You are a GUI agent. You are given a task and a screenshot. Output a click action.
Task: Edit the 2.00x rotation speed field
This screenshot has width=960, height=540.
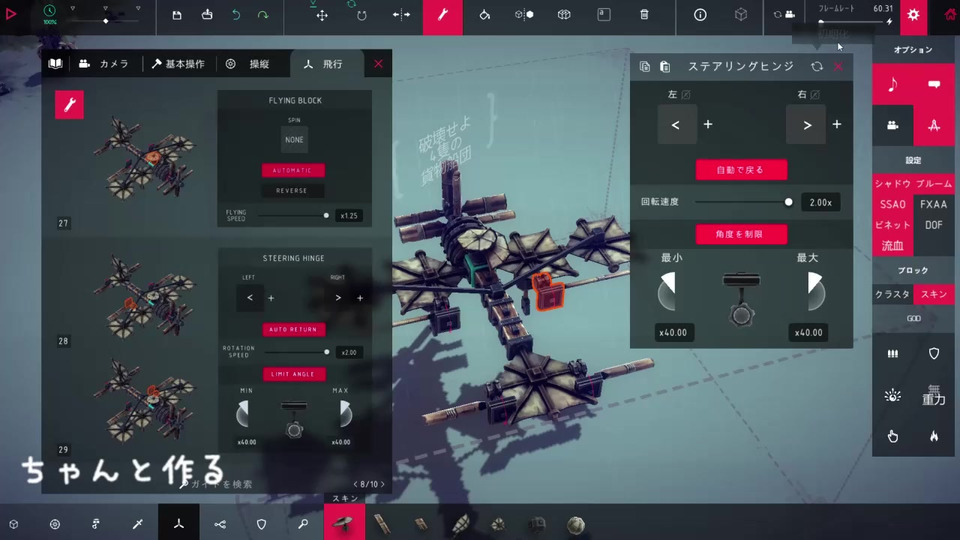coord(820,202)
